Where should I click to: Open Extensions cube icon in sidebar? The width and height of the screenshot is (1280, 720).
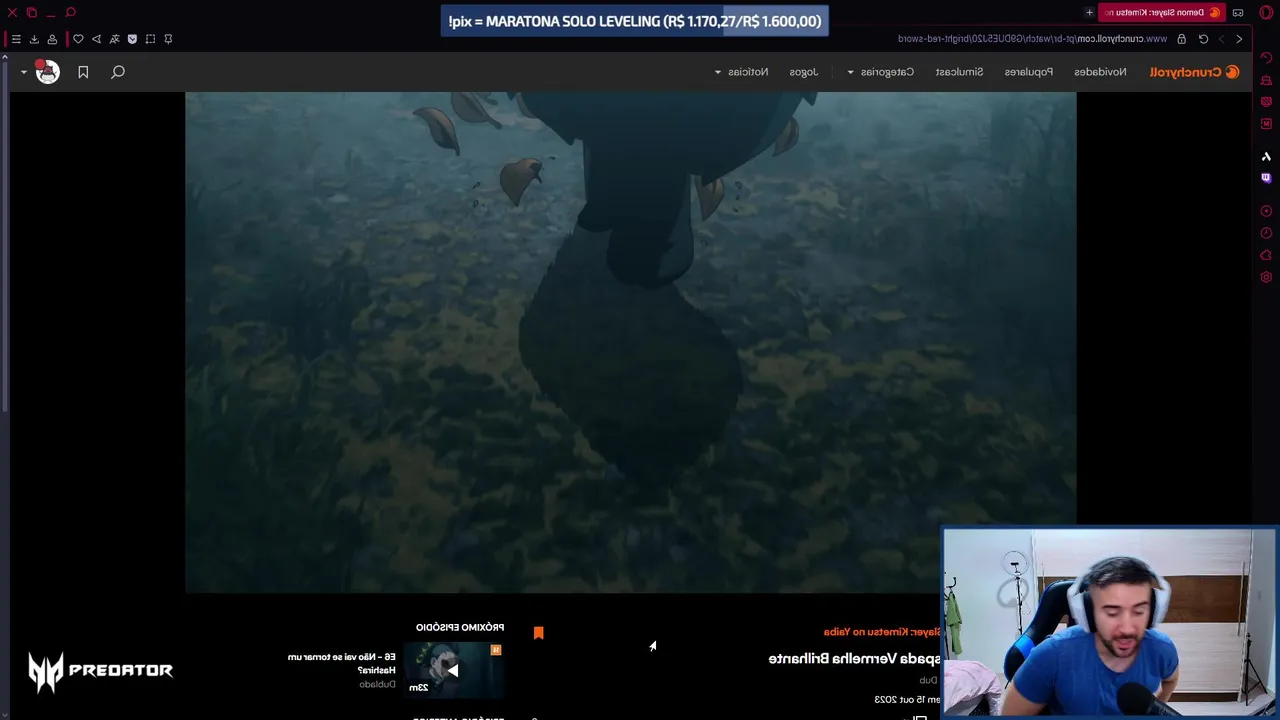click(1266, 255)
